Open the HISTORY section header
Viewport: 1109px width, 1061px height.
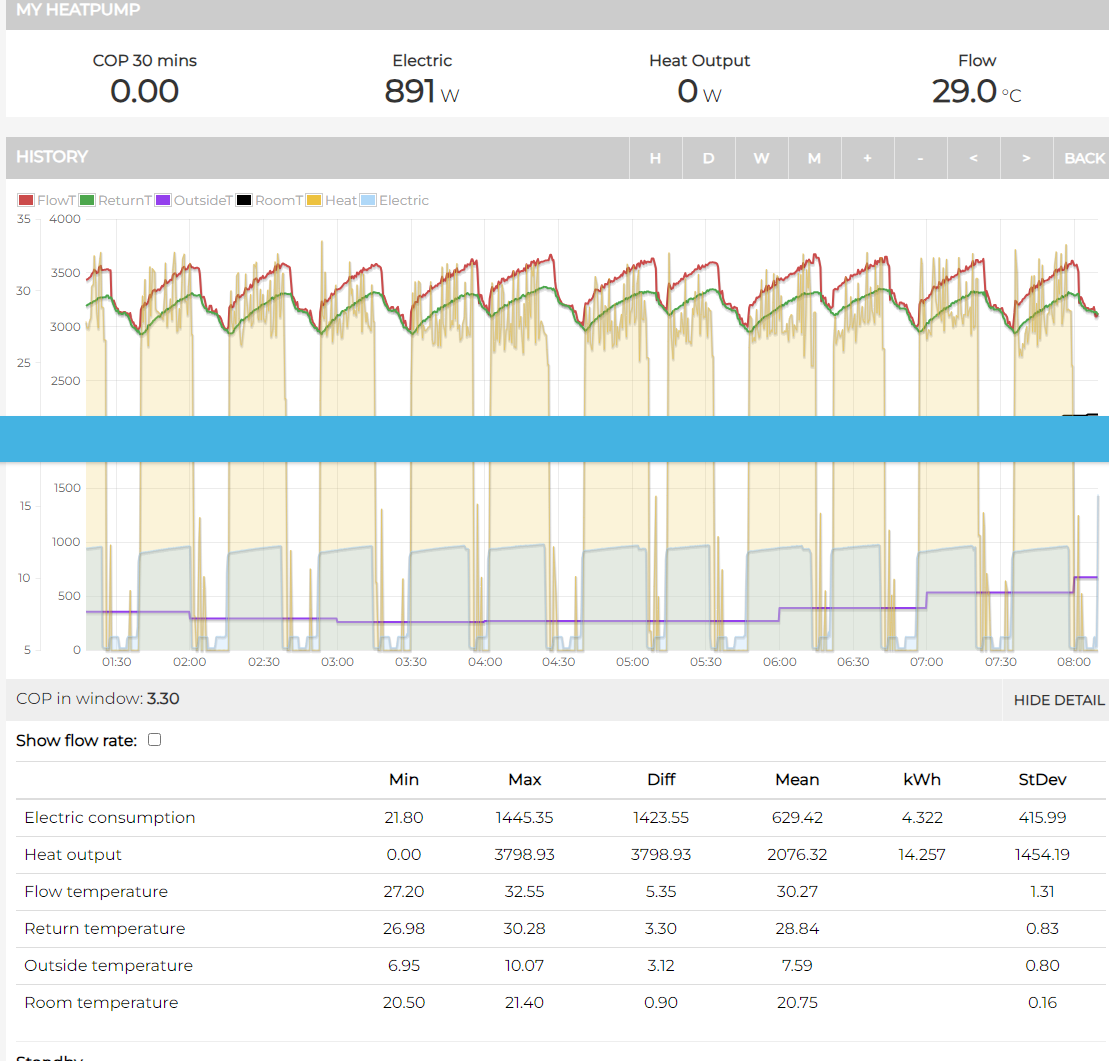pyautogui.click(x=52, y=157)
